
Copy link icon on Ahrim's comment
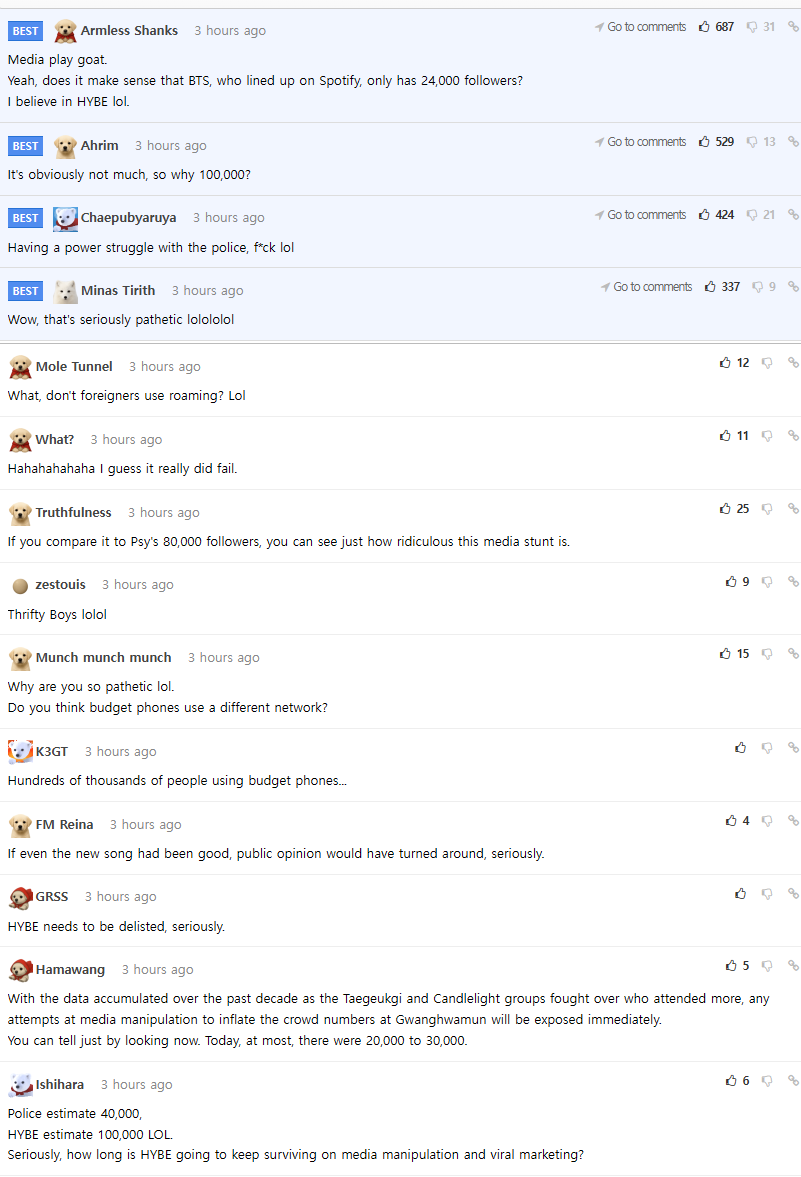pos(793,142)
